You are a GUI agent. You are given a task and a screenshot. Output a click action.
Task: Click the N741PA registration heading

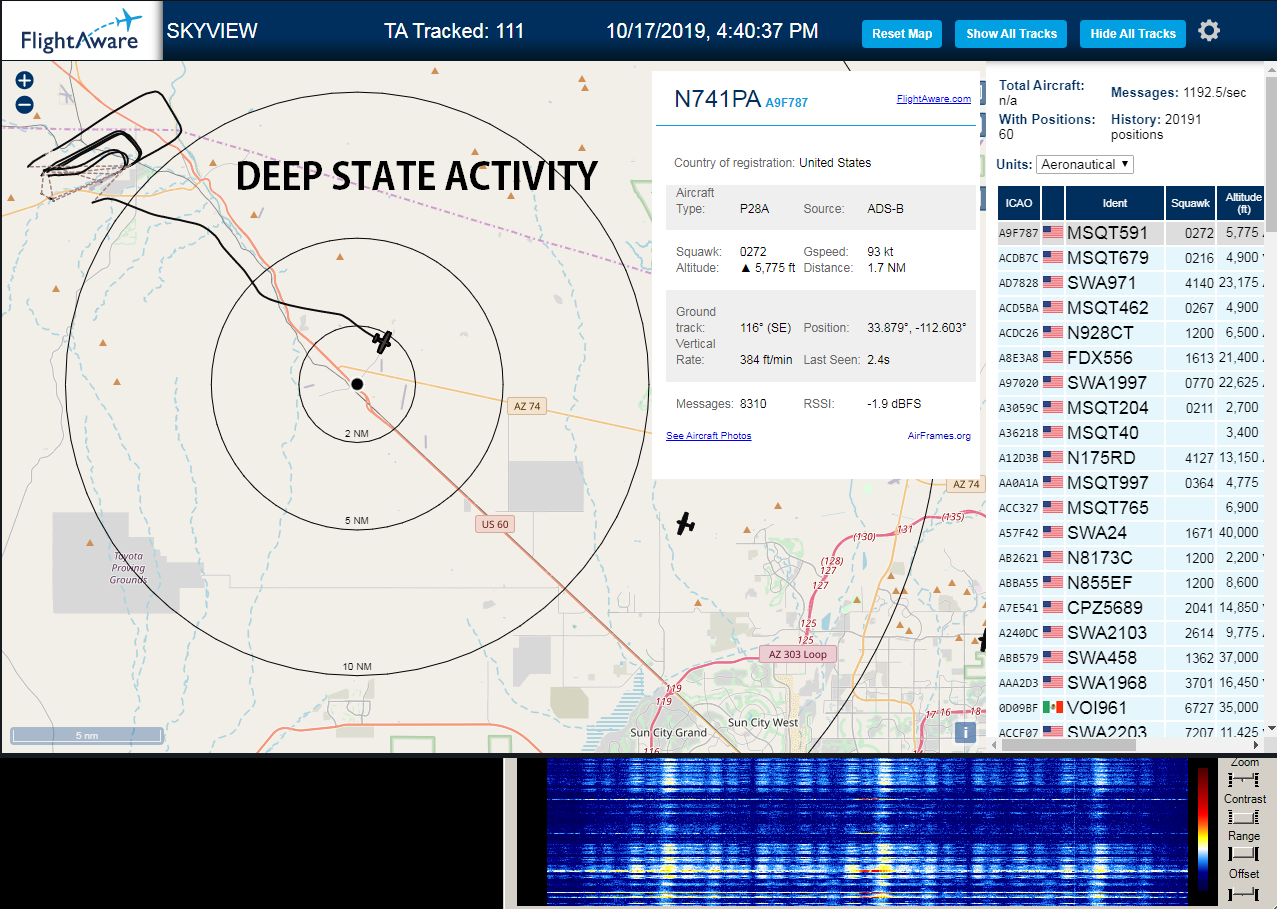(717, 98)
